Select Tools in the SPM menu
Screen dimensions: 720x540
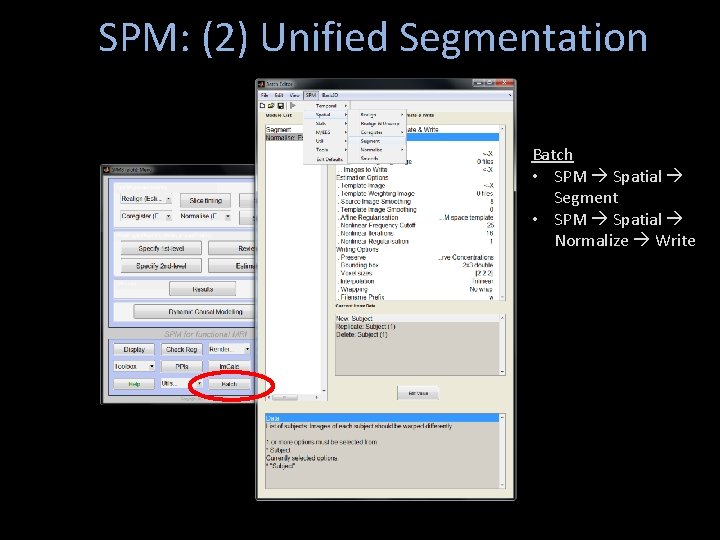point(326,150)
